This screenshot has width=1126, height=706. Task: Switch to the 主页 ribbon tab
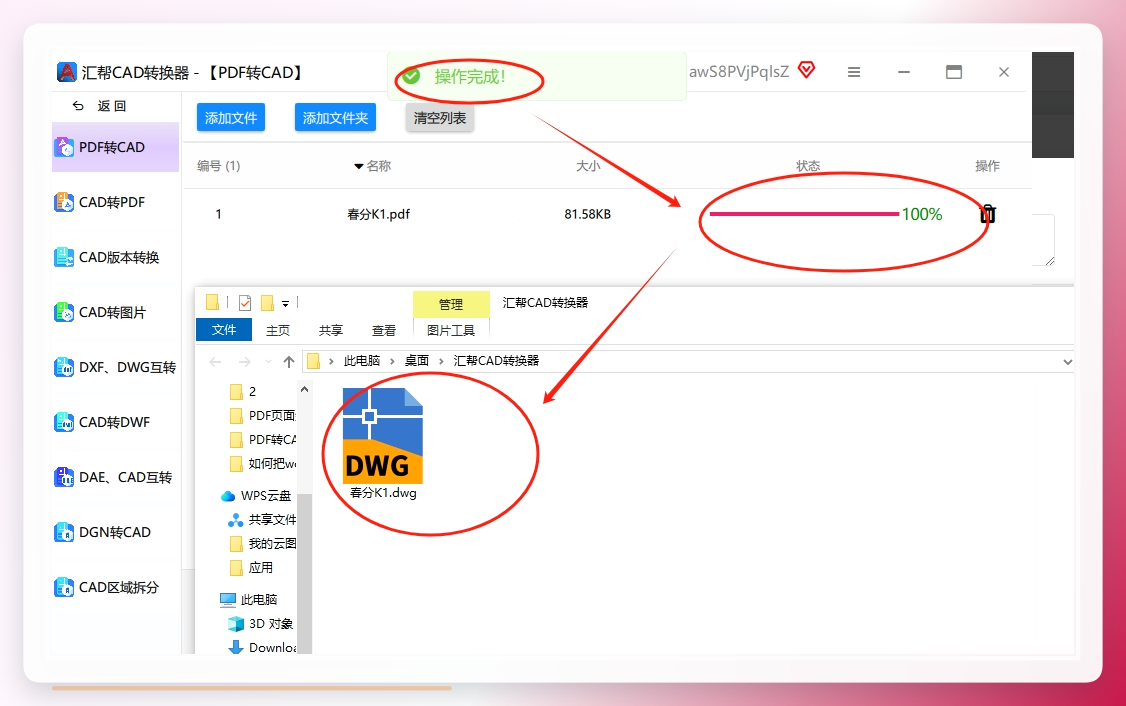click(278, 330)
